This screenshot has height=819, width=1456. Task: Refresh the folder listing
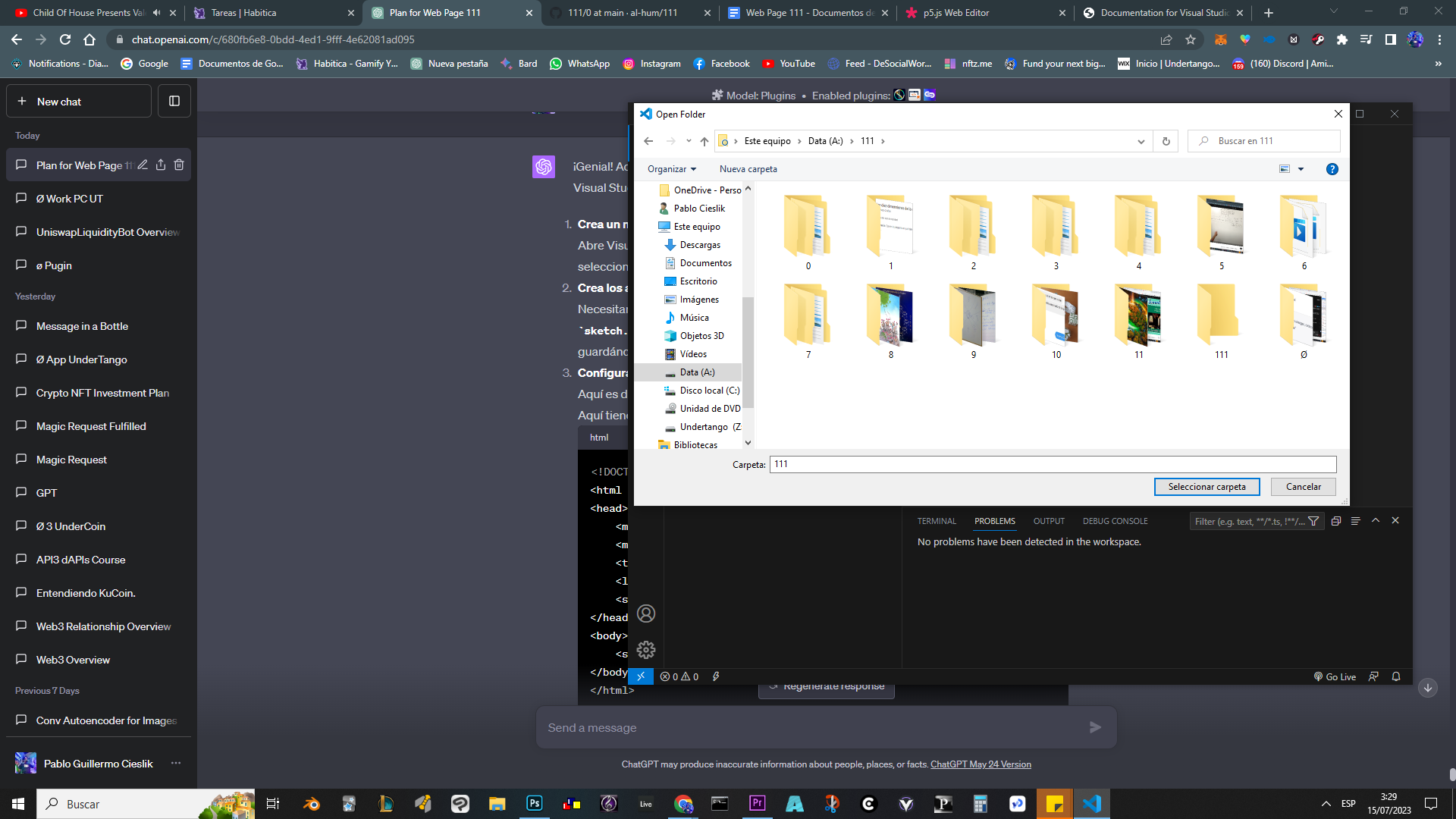[x=1166, y=141]
